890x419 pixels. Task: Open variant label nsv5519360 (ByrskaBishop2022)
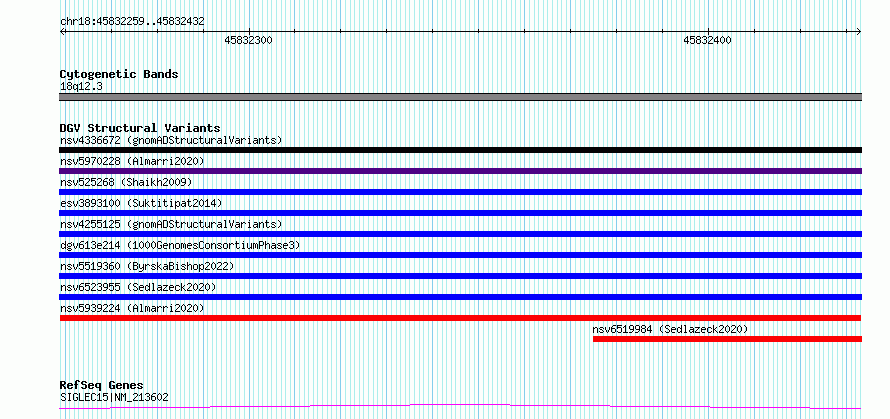147,266
